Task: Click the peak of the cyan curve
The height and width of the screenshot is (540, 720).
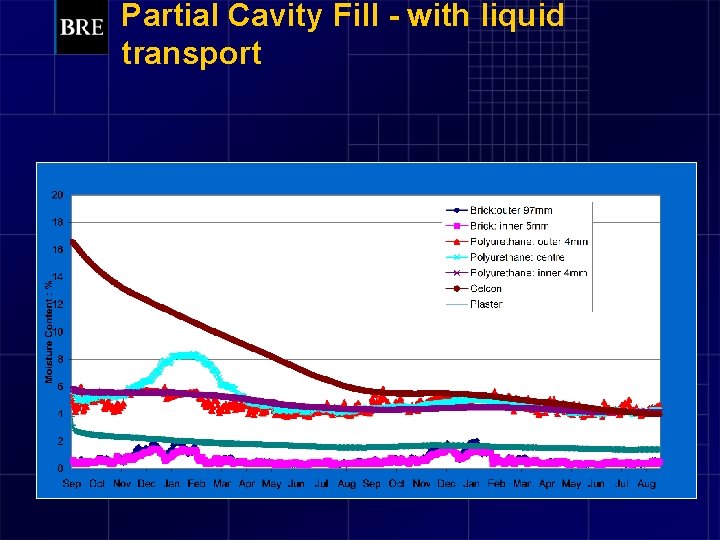Action: pyautogui.click(x=185, y=355)
